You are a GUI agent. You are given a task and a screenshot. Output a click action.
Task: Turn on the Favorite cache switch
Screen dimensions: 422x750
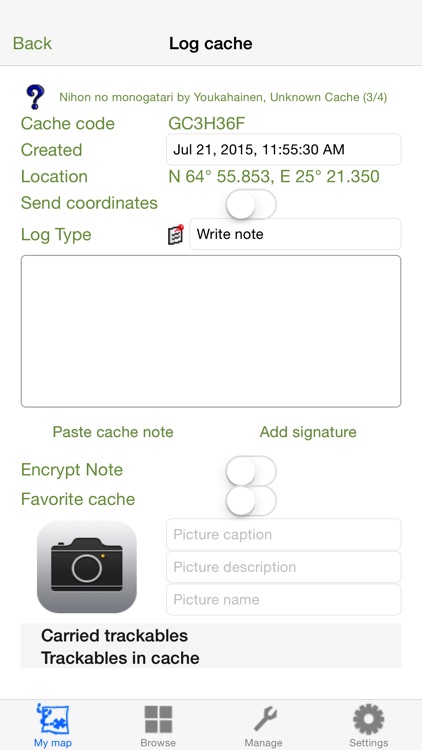pos(251,500)
